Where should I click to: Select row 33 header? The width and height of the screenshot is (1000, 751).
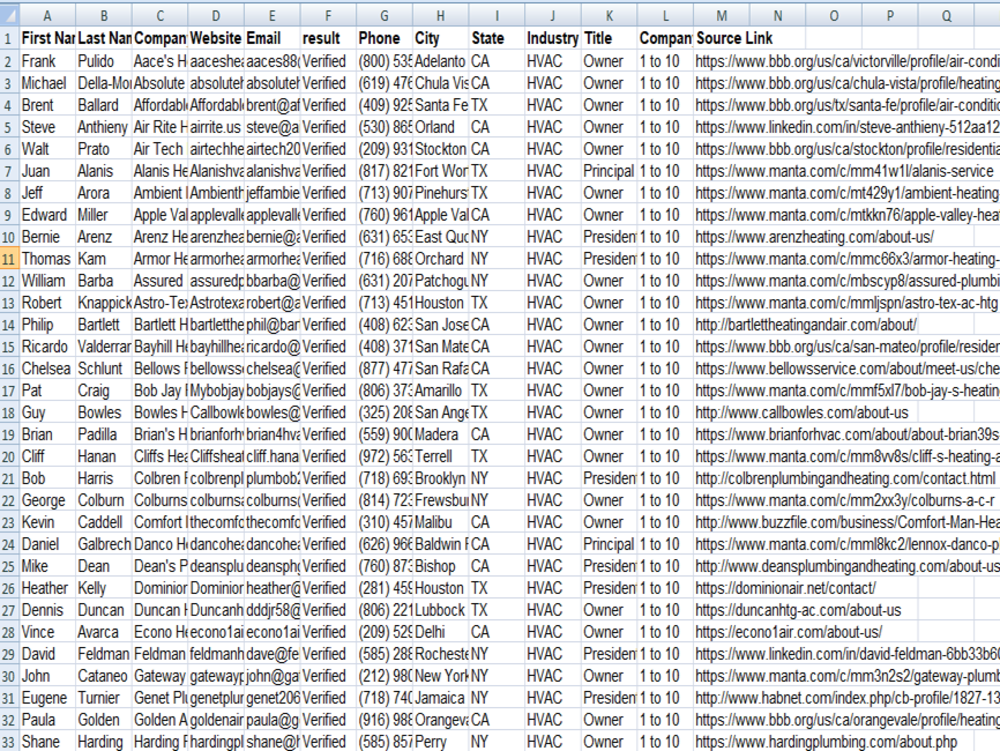tap(9, 742)
